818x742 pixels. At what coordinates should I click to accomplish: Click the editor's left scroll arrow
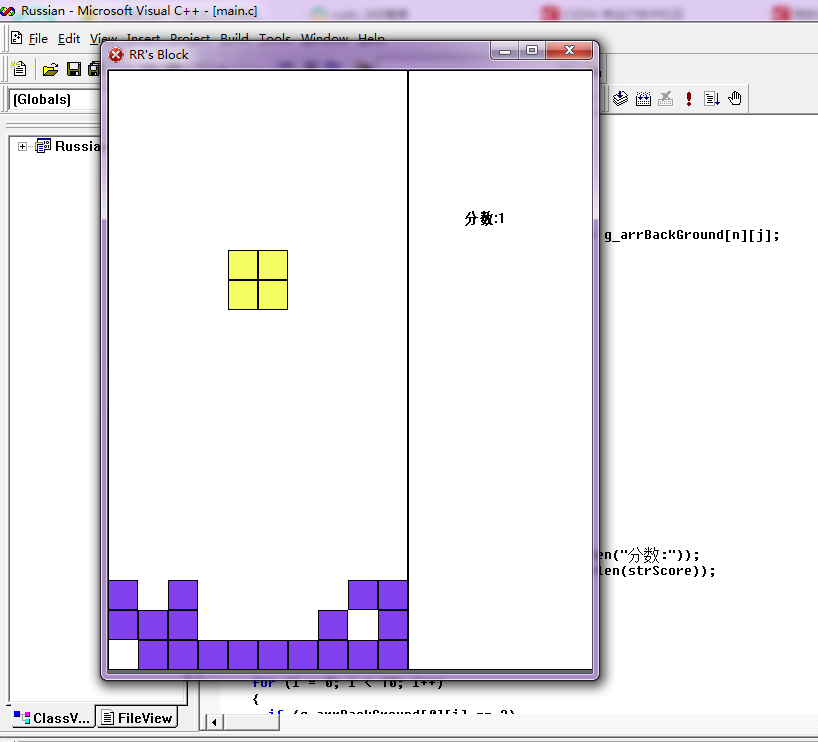click(x=214, y=723)
